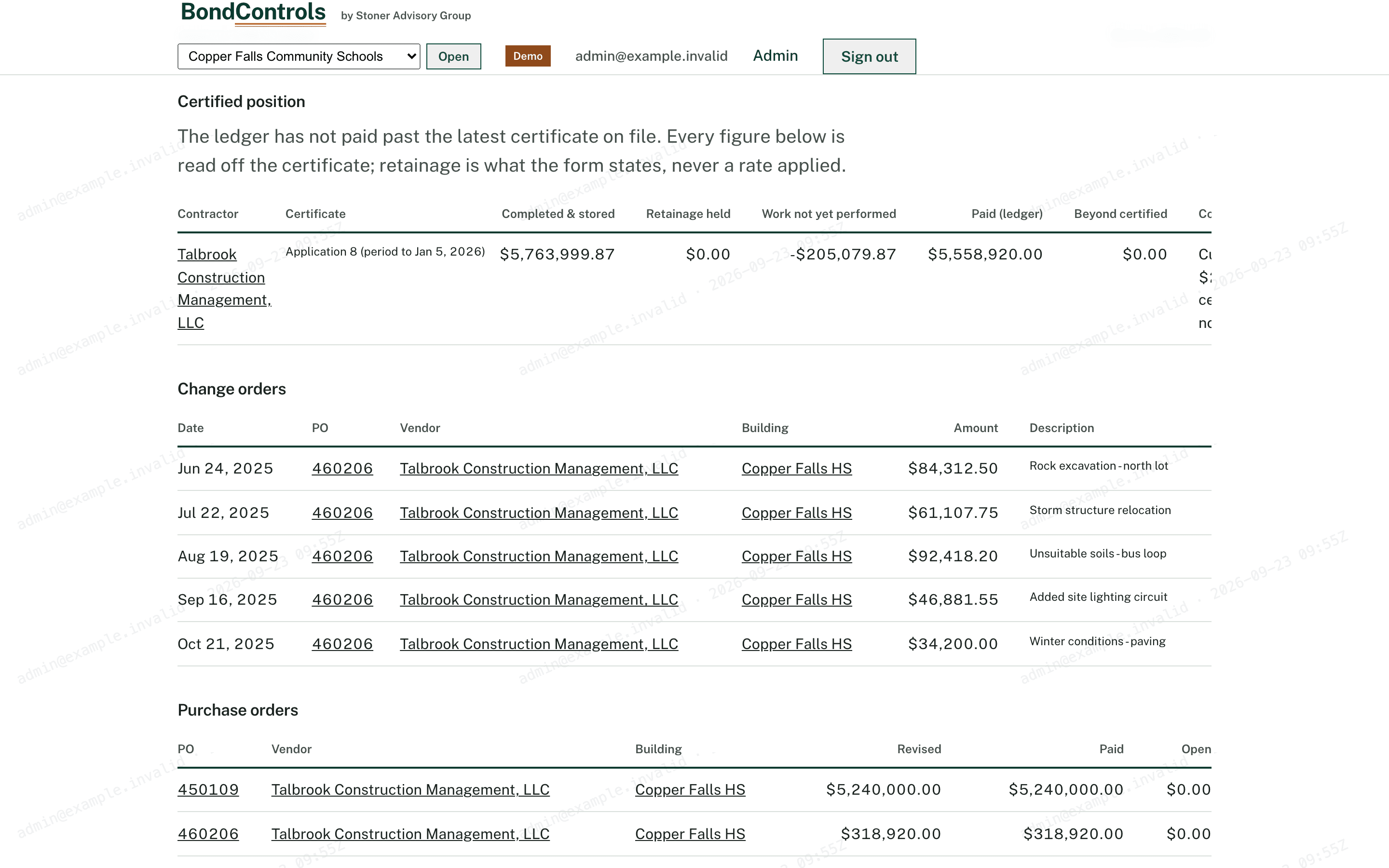The height and width of the screenshot is (868, 1389).
Task: Open Talbrook vendor link in Jul 22, 2025 row
Action: (539, 513)
